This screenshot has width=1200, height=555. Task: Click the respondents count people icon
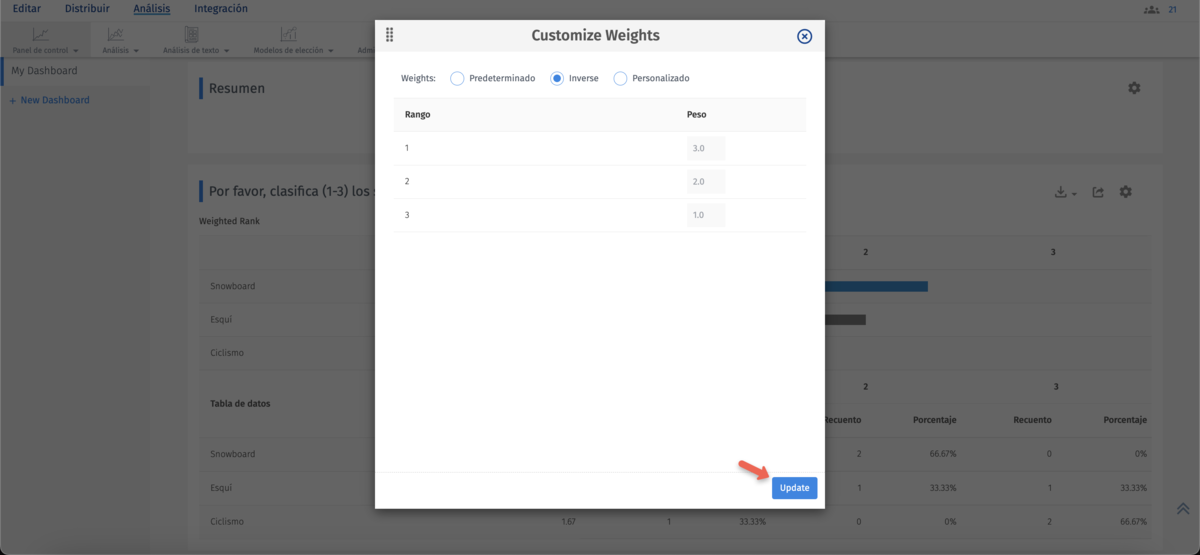(x=1151, y=9)
